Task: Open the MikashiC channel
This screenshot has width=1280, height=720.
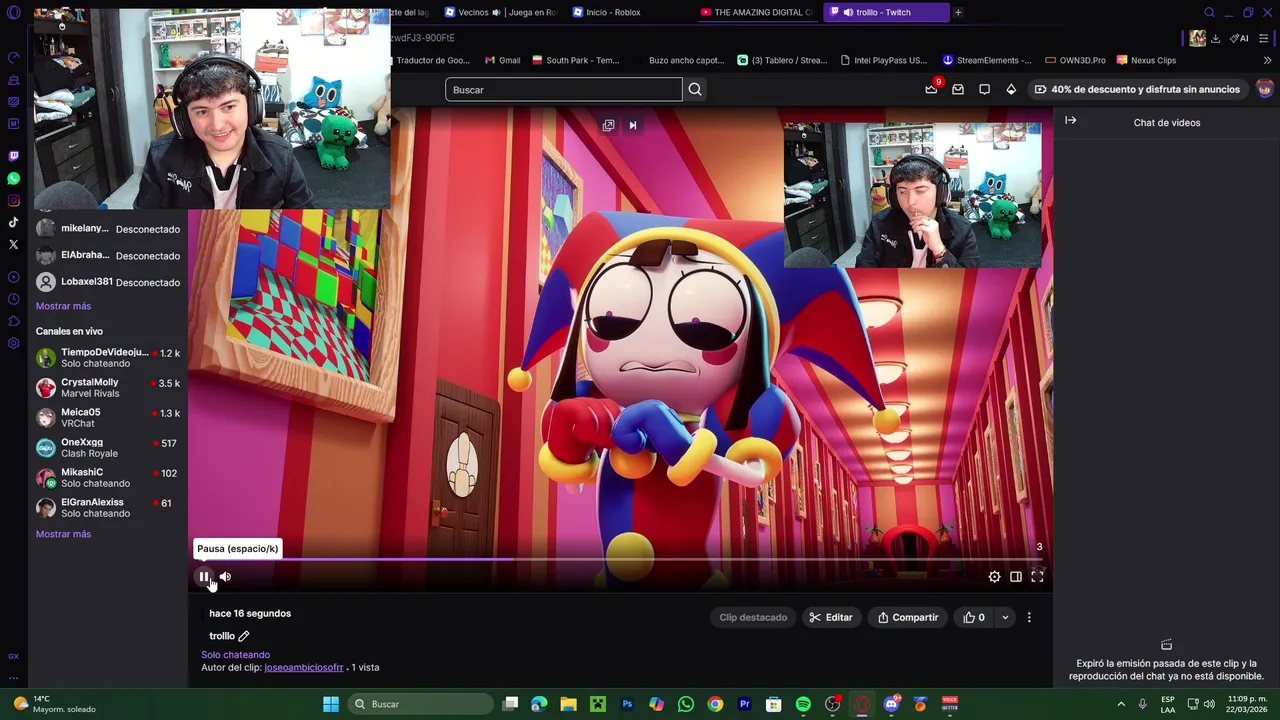Action: click(108, 478)
